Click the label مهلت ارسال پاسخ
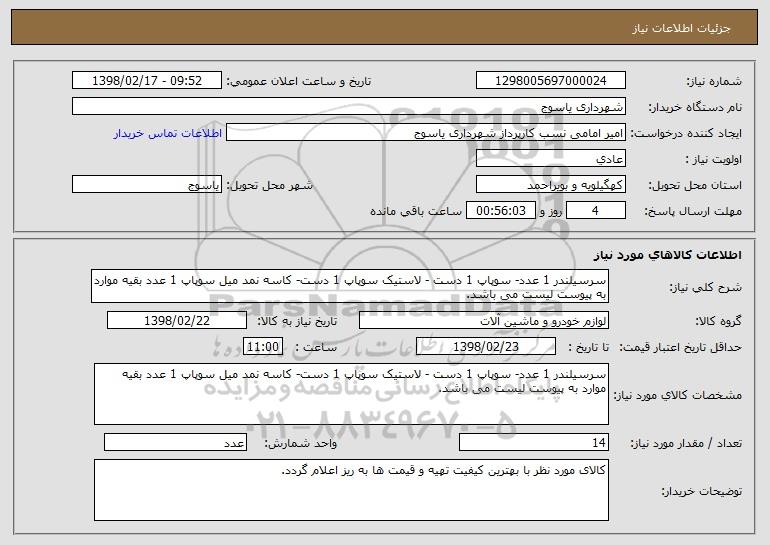This screenshot has width=770, height=545. (x=693, y=211)
